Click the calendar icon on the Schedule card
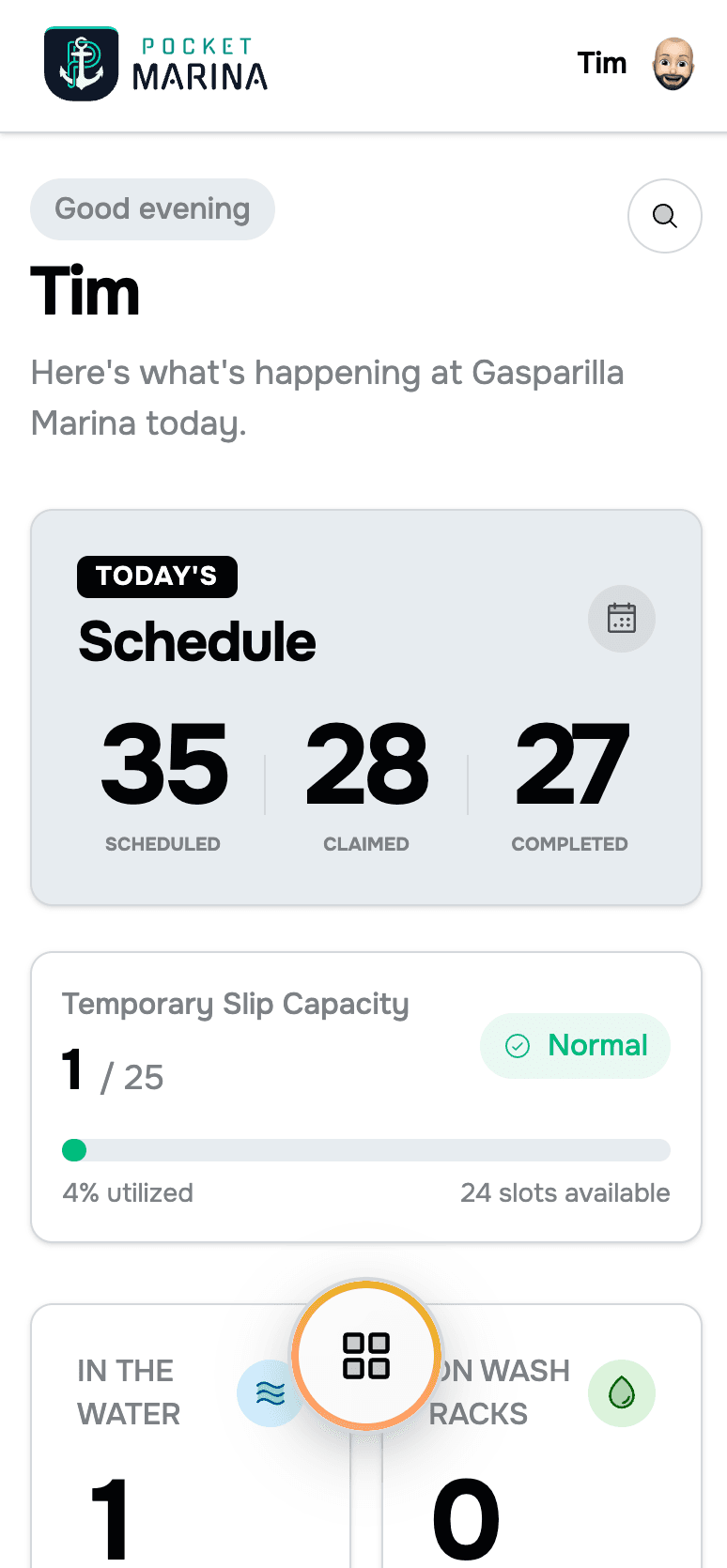The image size is (727, 1568). click(x=621, y=619)
